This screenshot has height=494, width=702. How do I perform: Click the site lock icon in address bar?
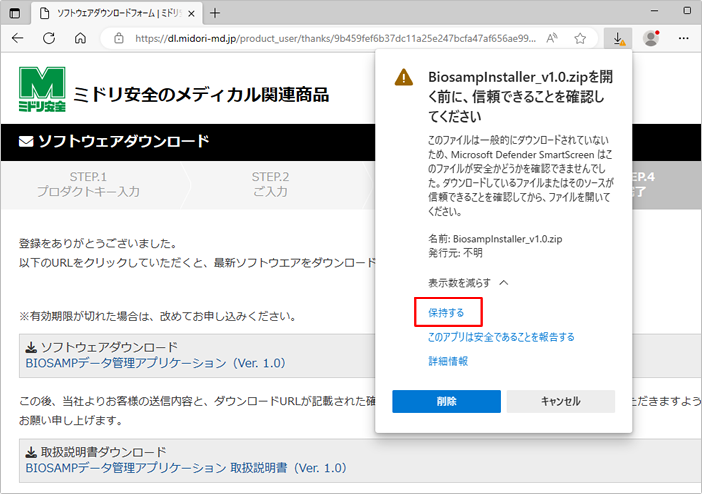tap(119, 39)
